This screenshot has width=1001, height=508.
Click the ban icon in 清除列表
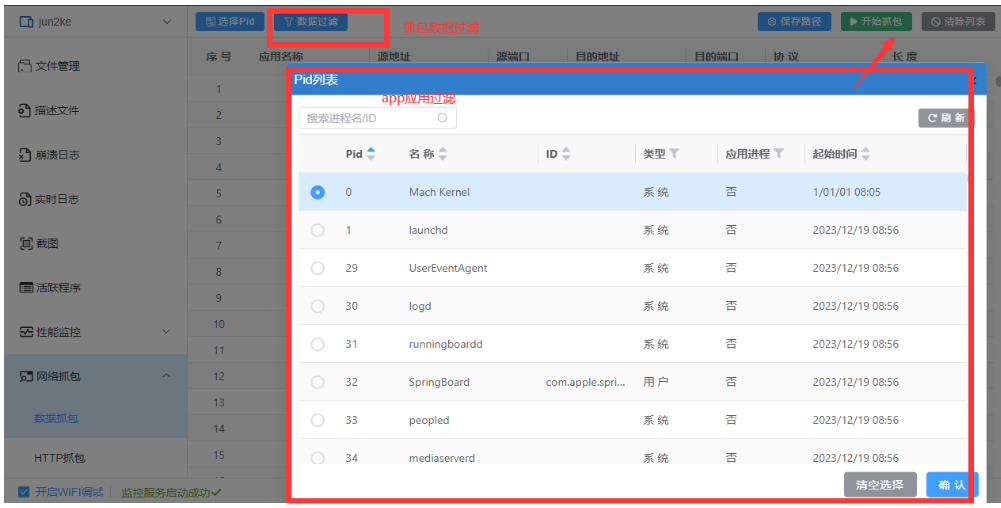tap(936, 22)
